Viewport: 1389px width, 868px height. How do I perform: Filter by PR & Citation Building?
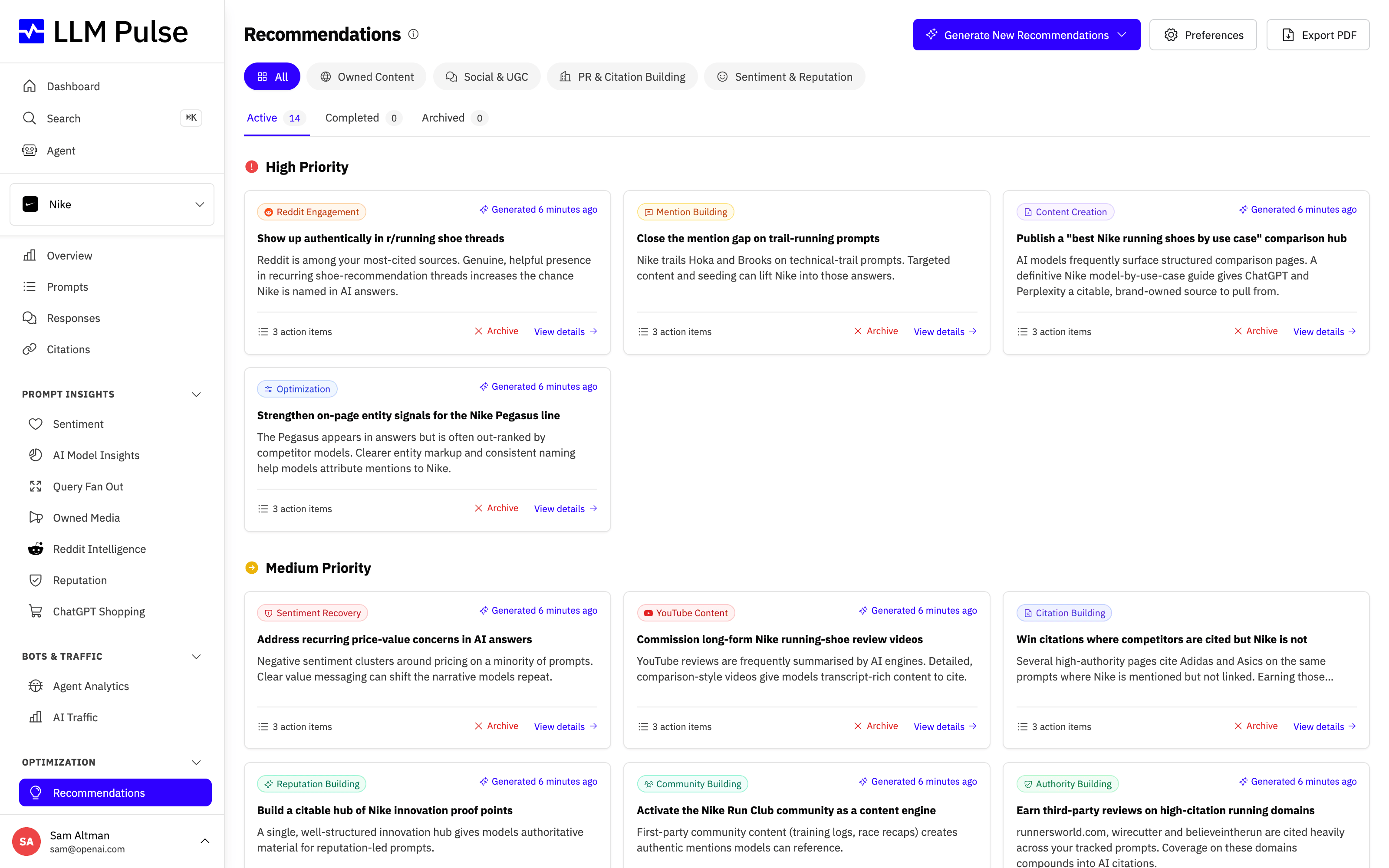(622, 76)
